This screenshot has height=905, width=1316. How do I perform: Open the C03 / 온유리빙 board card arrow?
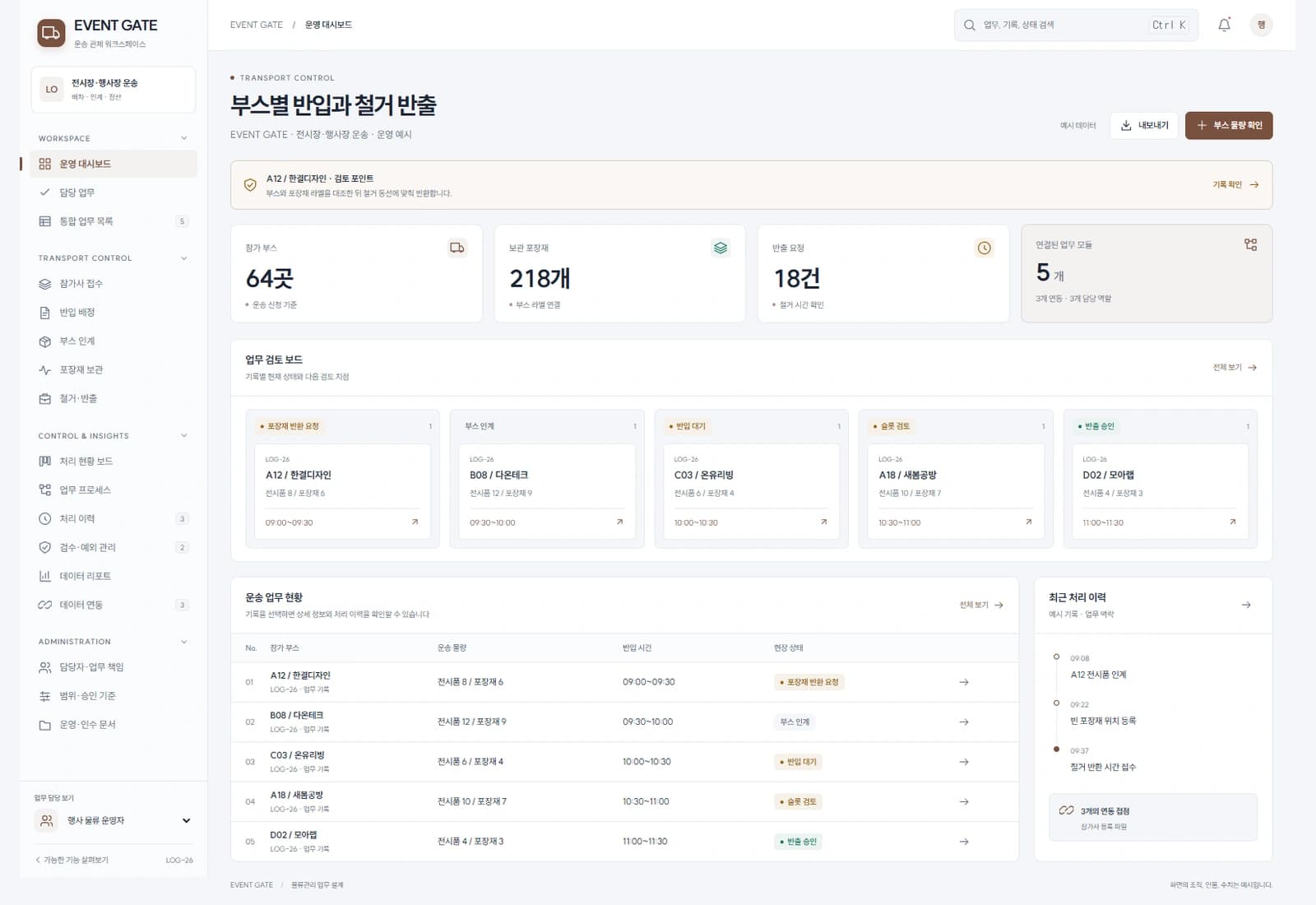[x=823, y=522]
